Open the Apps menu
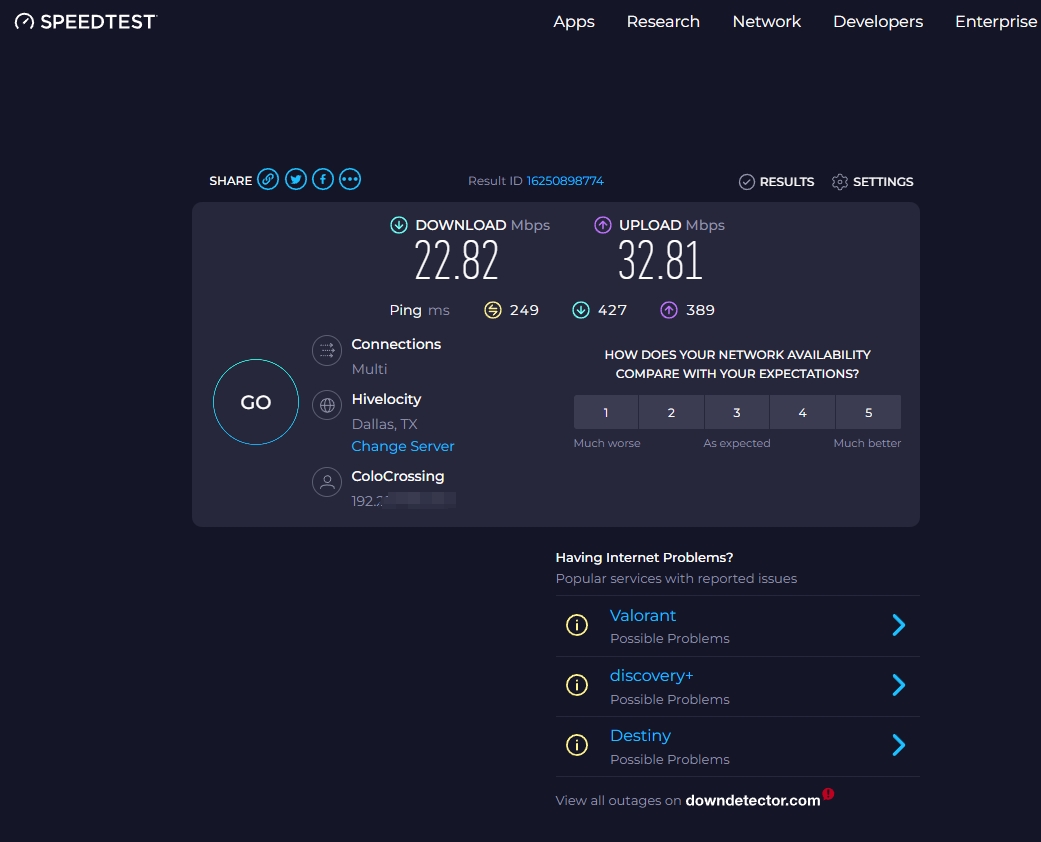 tap(574, 22)
